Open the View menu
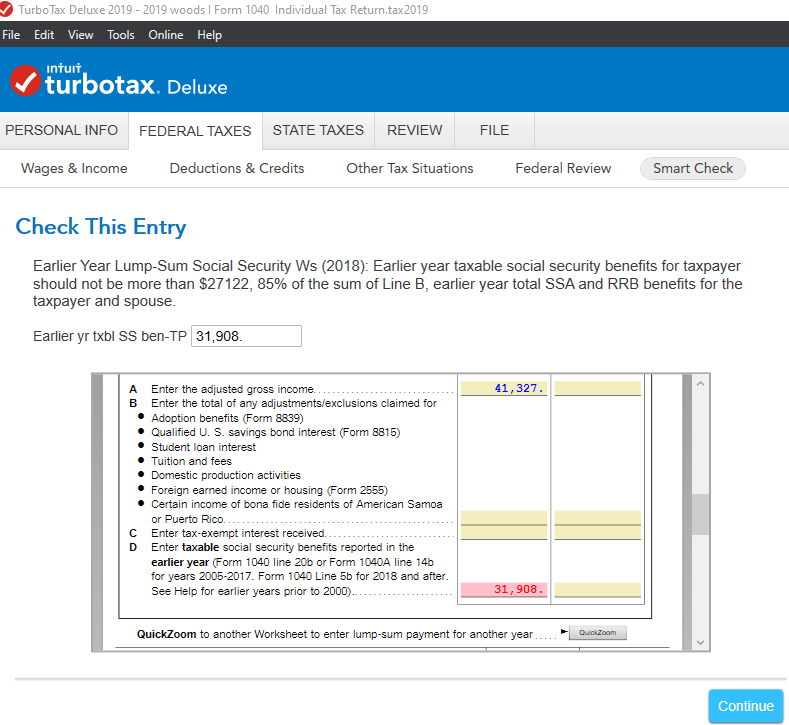 coord(81,35)
